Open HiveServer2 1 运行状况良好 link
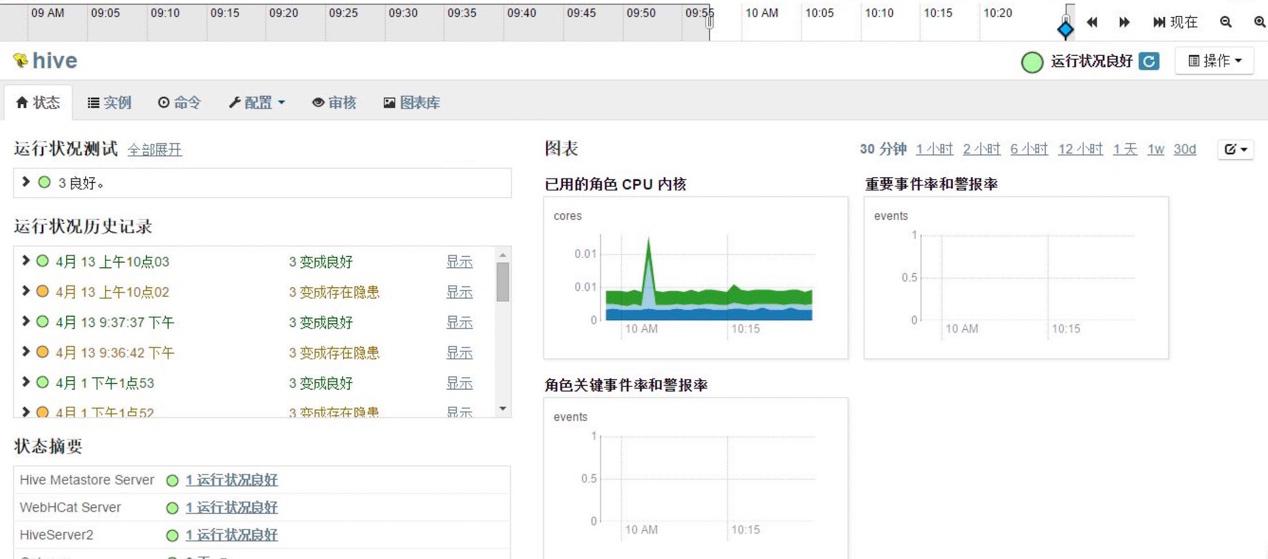 point(231,535)
